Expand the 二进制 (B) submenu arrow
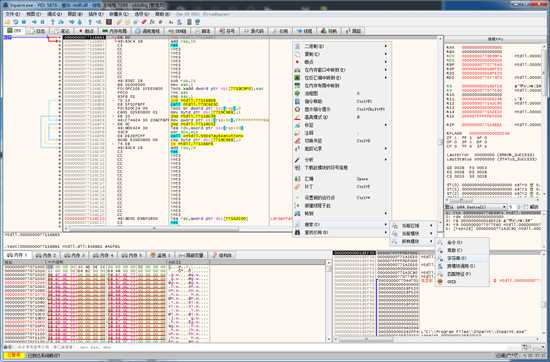 [x=386, y=46]
